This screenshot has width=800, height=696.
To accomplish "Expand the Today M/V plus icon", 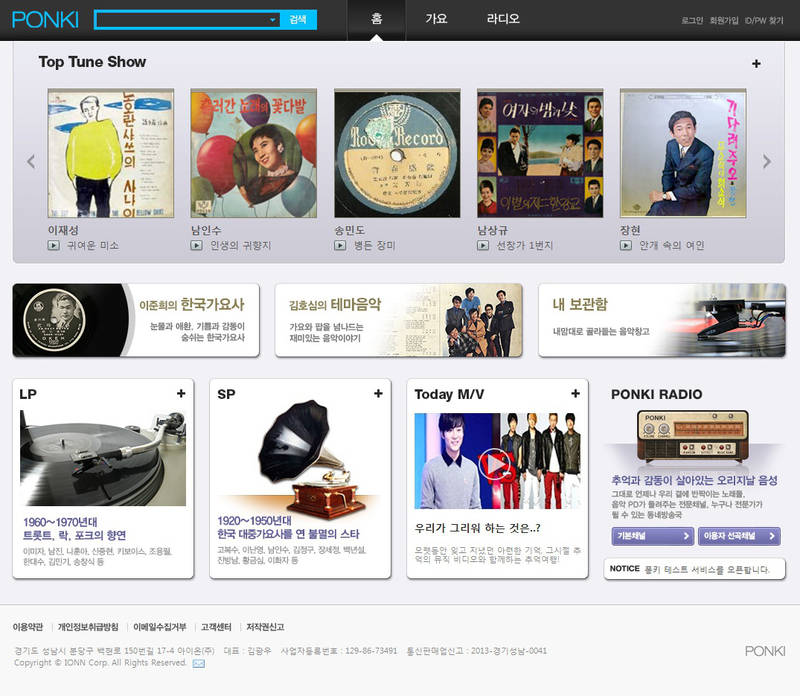I will [x=576, y=393].
